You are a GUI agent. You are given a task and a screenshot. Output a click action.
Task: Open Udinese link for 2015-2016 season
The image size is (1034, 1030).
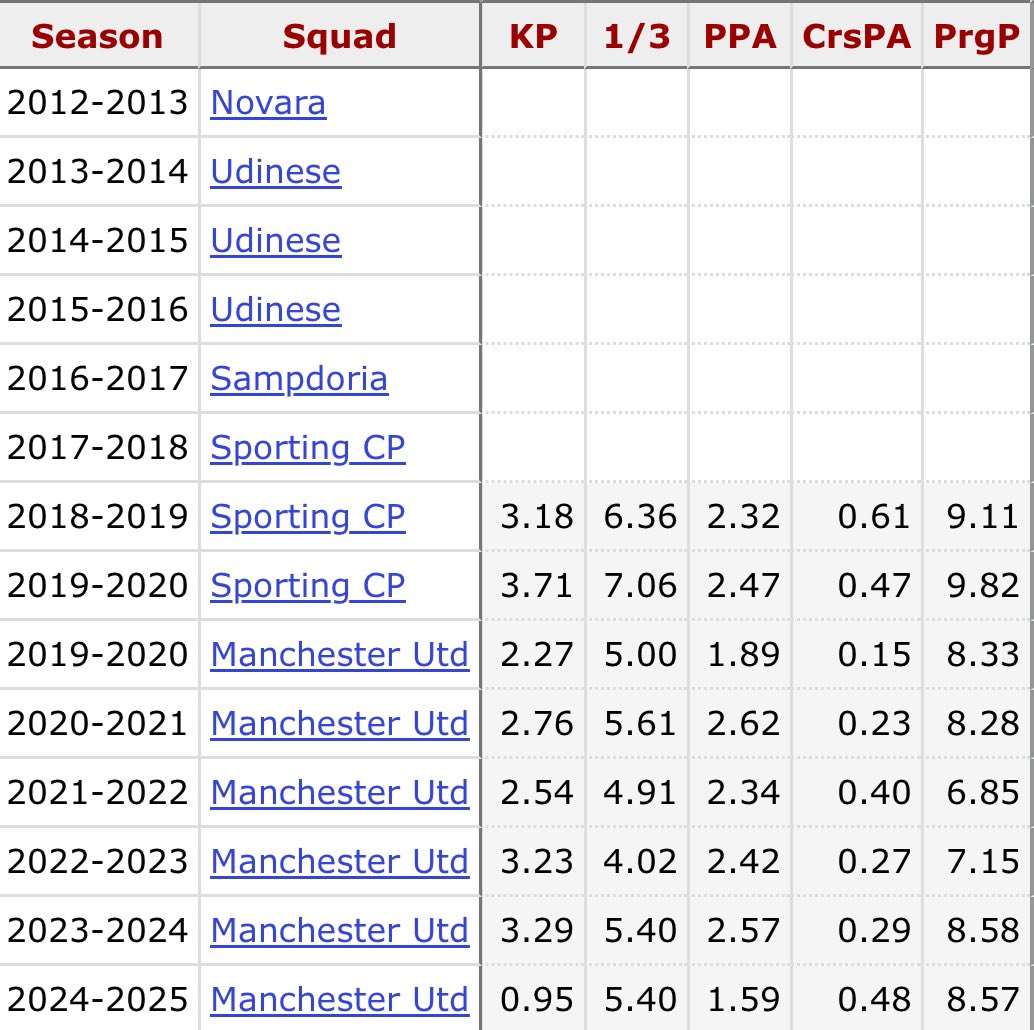(x=276, y=309)
